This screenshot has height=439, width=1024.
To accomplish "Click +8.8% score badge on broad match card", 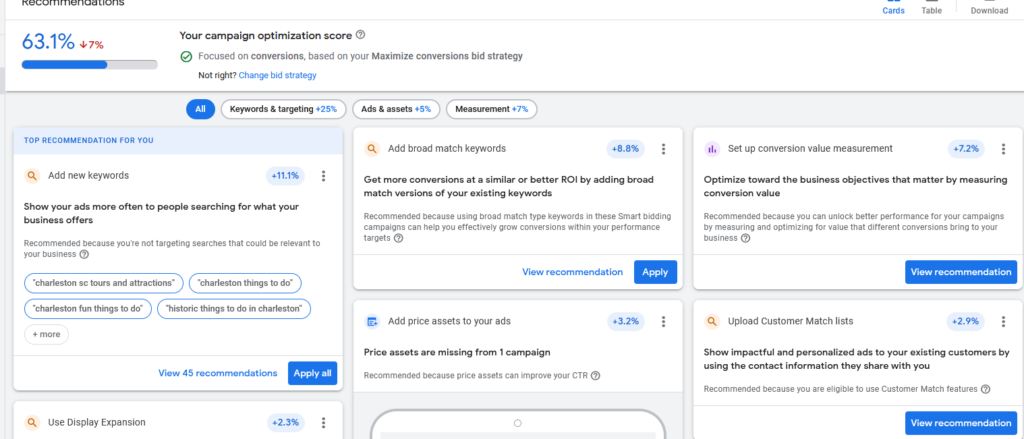I will (626, 149).
